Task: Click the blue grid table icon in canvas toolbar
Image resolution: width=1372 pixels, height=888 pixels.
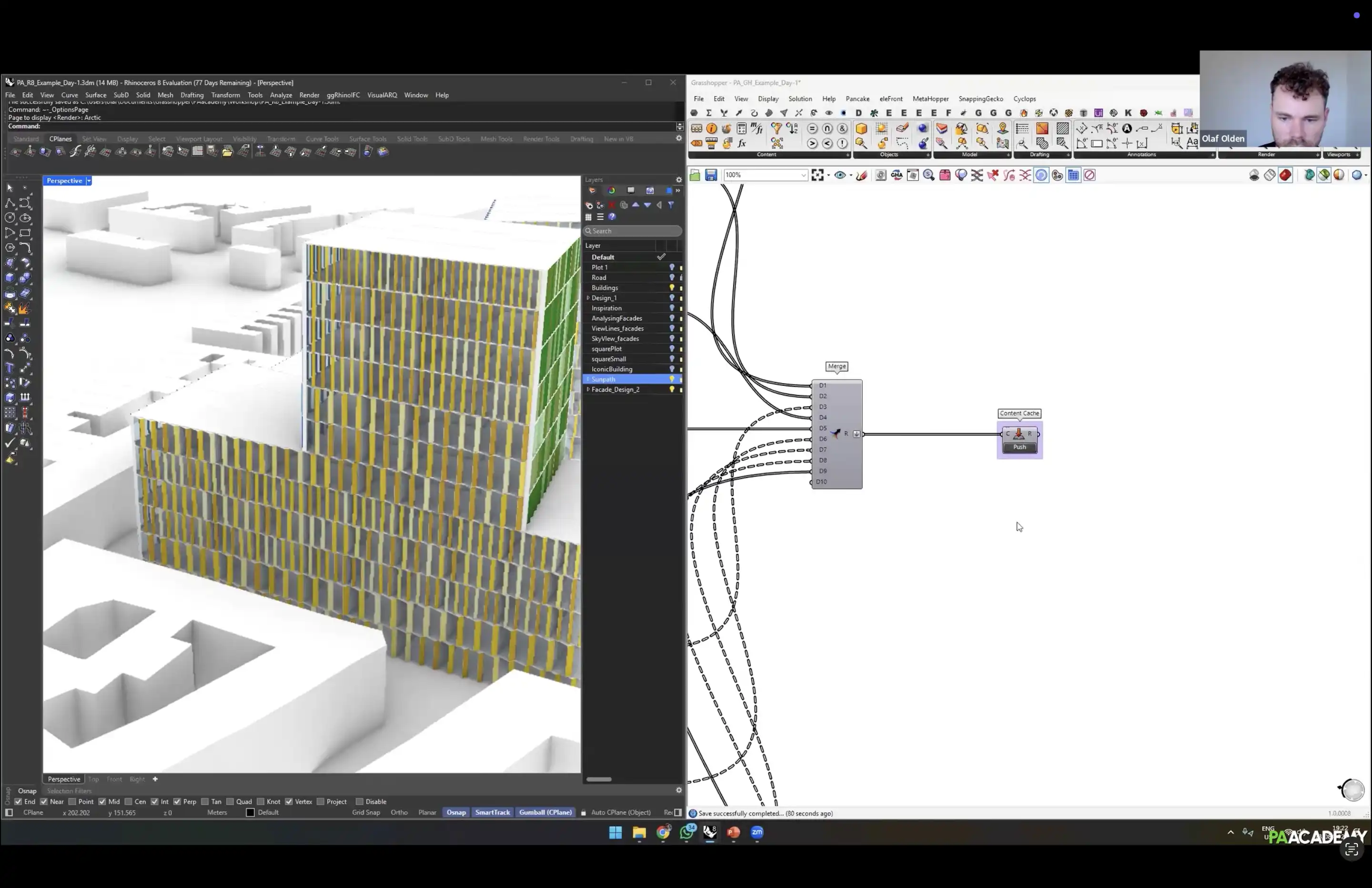Action: pos(1073,175)
